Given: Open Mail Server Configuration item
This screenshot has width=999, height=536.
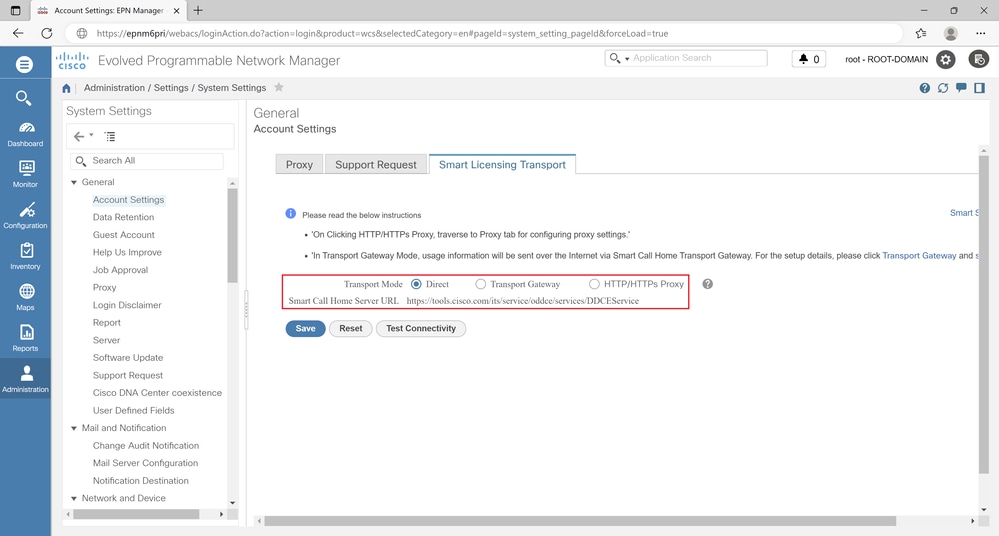Looking at the screenshot, I should tap(145, 463).
